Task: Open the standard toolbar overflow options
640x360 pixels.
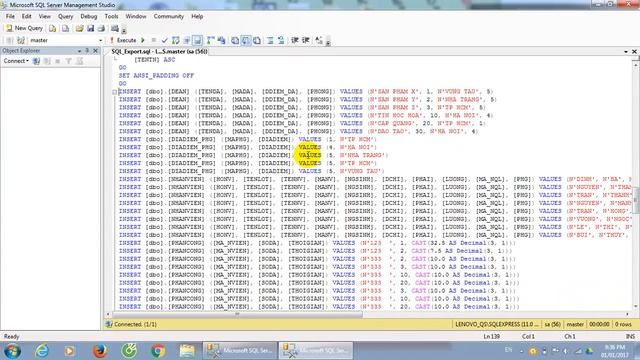Action: 124,29
